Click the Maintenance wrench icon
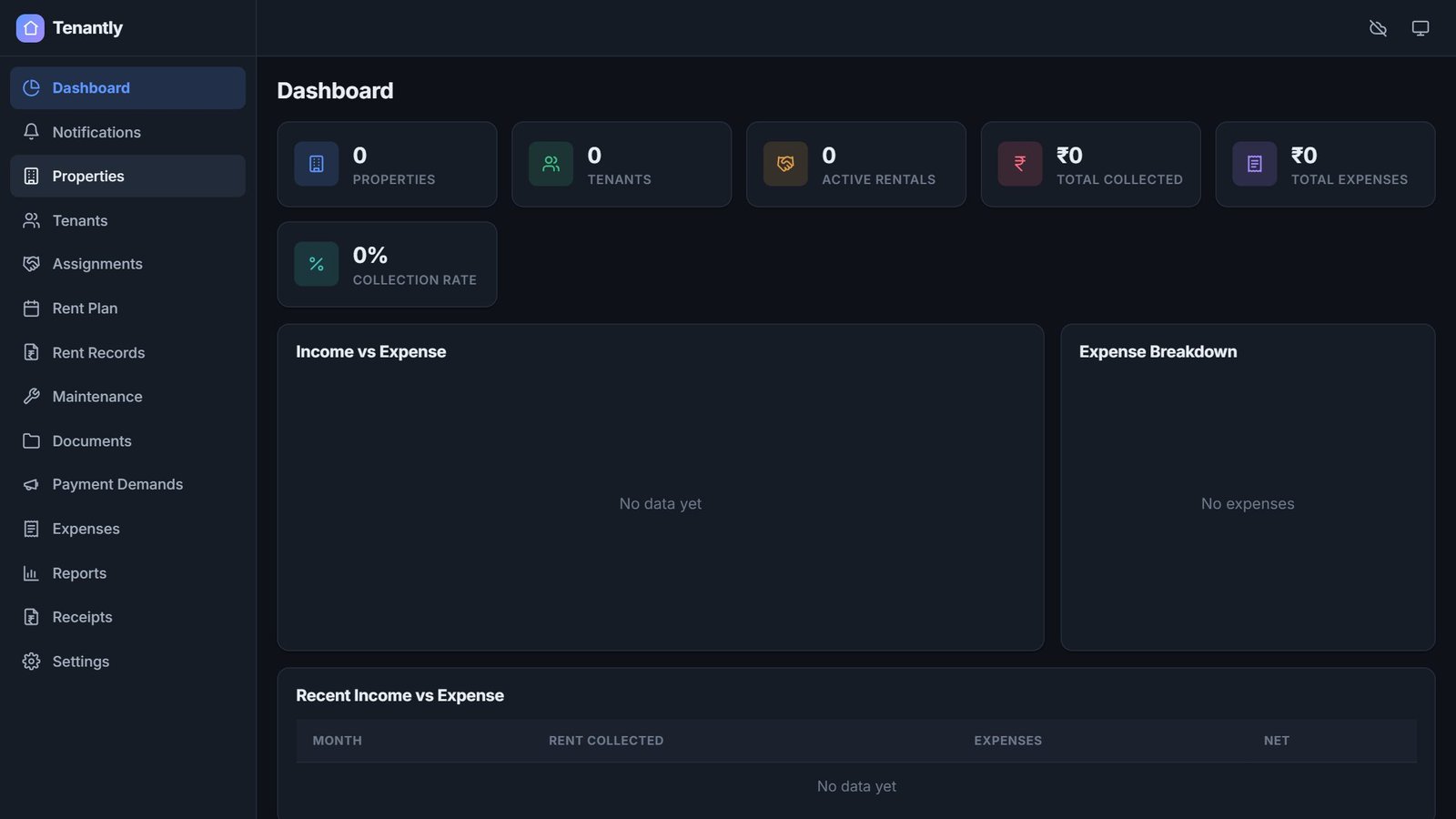 coord(31,397)
